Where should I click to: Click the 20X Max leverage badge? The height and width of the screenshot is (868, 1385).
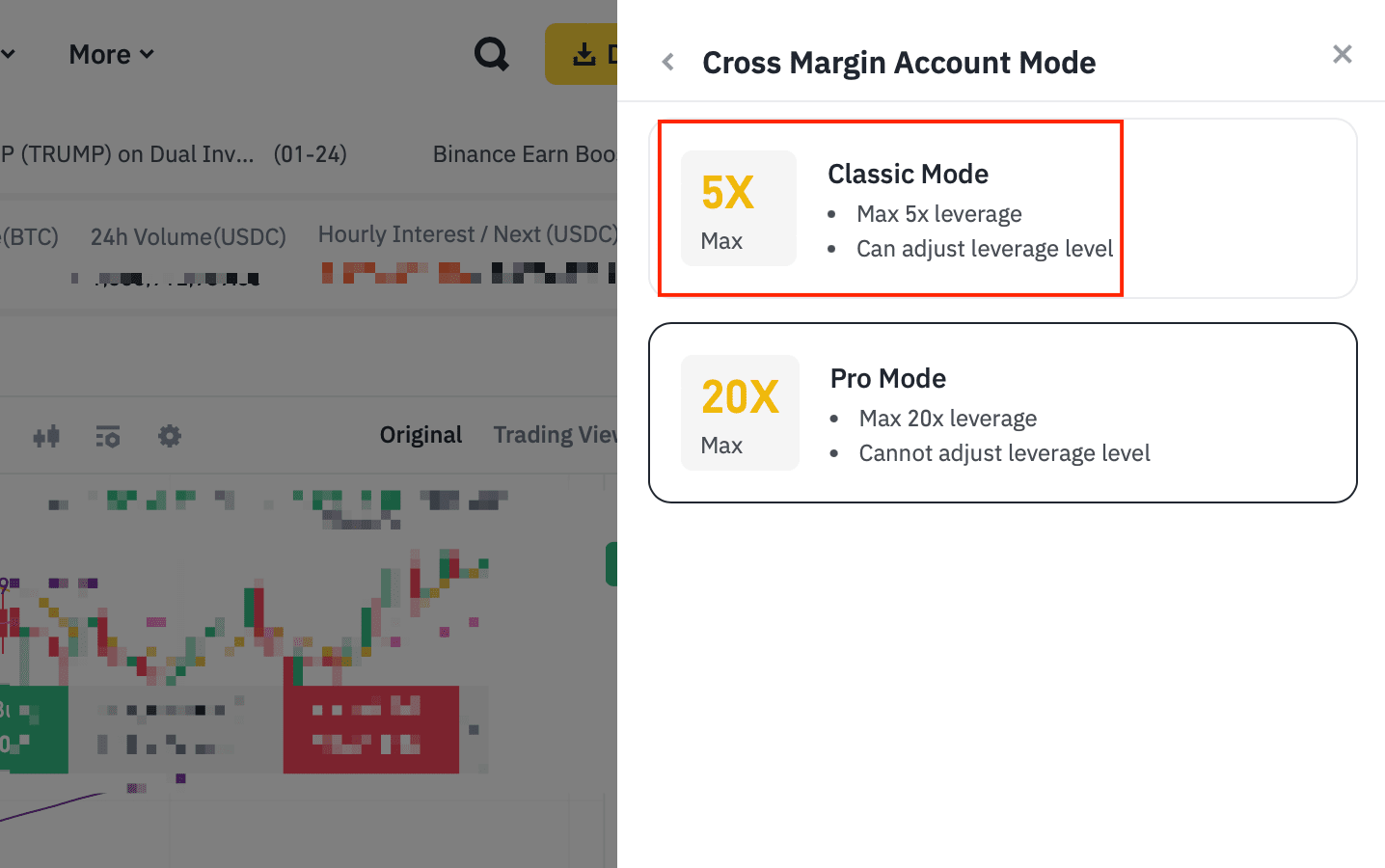(740, 413)
